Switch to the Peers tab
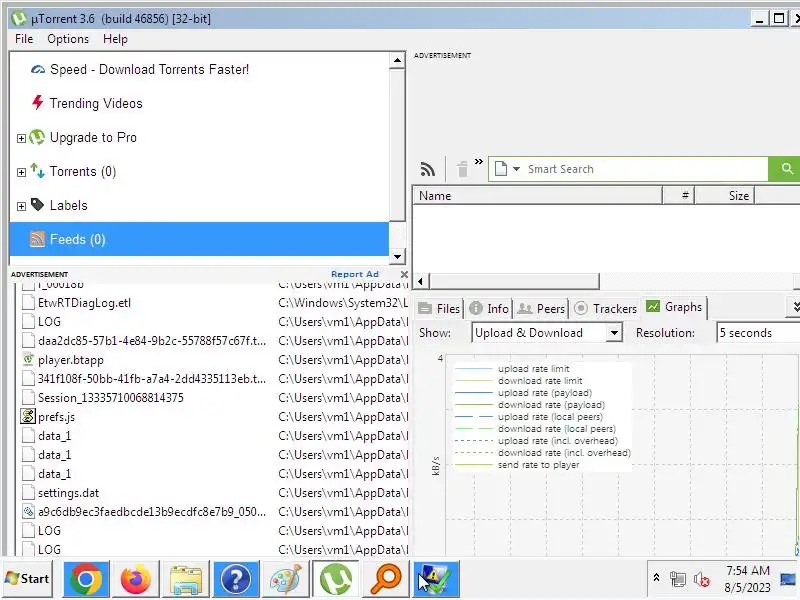 pyautogui.click(x=541, y=309)
